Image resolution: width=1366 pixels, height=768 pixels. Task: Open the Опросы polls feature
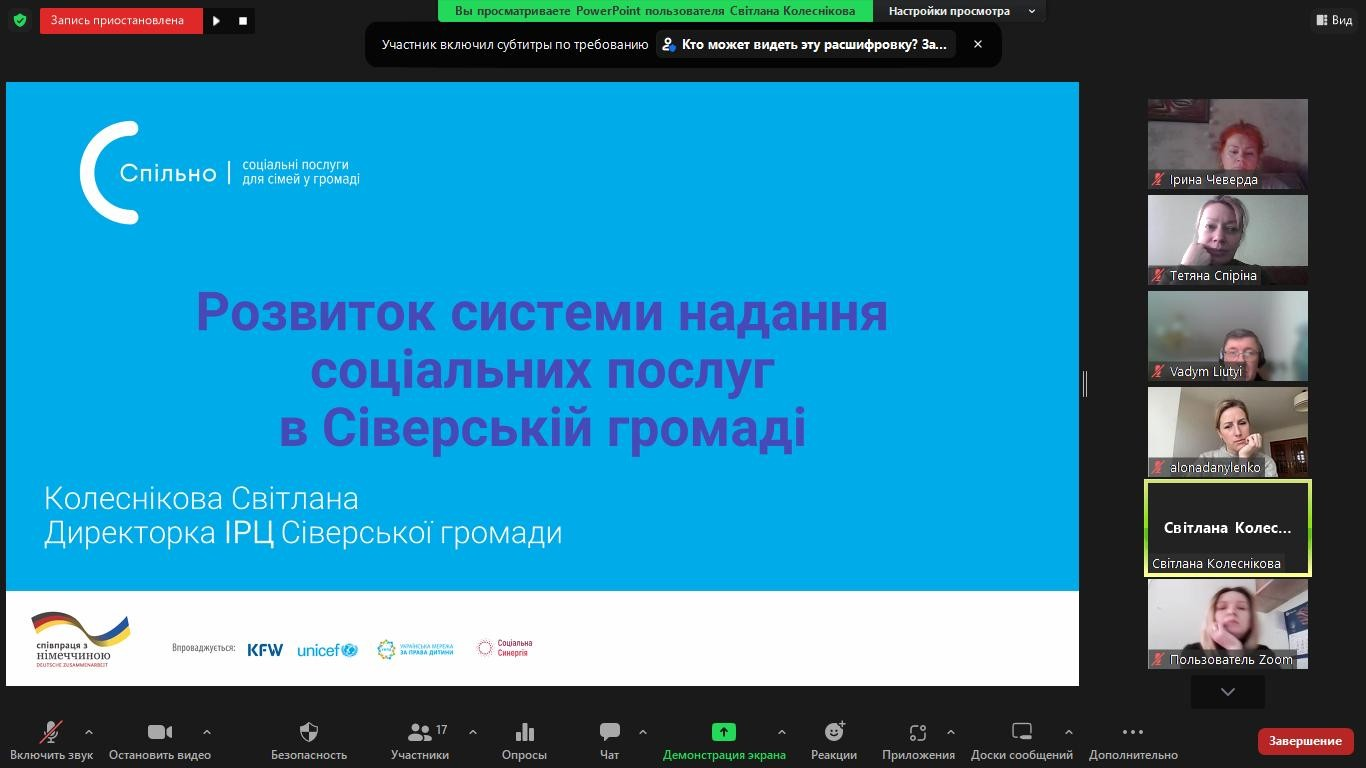click(524, 740)
